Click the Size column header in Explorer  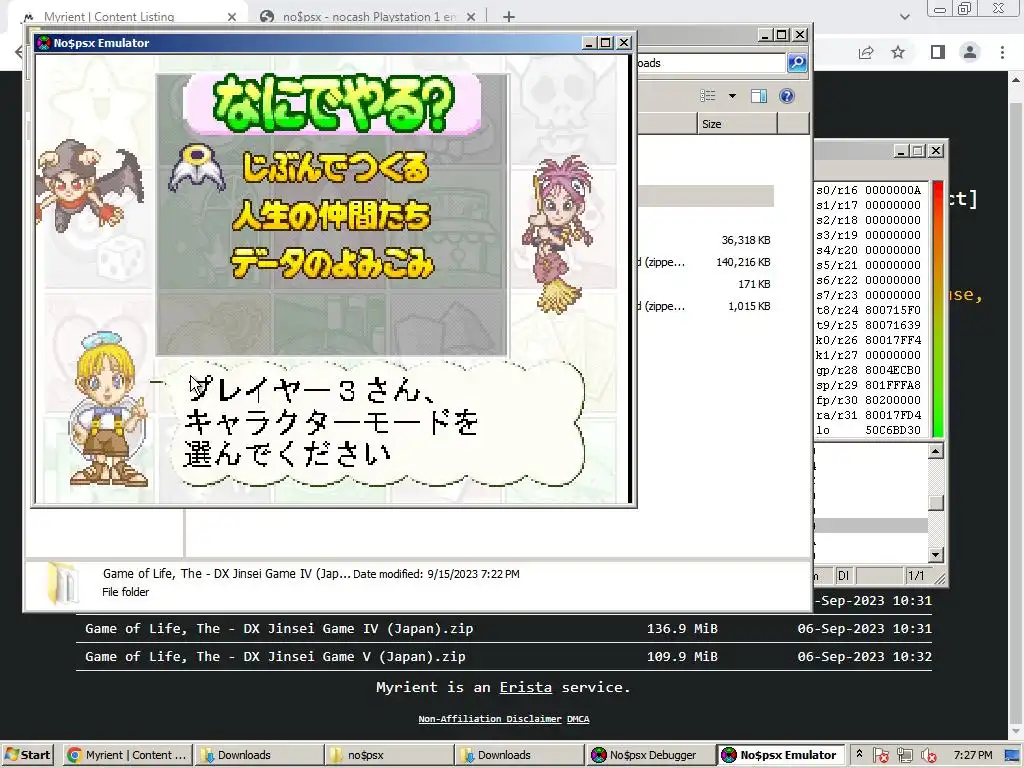pos(737,123)
